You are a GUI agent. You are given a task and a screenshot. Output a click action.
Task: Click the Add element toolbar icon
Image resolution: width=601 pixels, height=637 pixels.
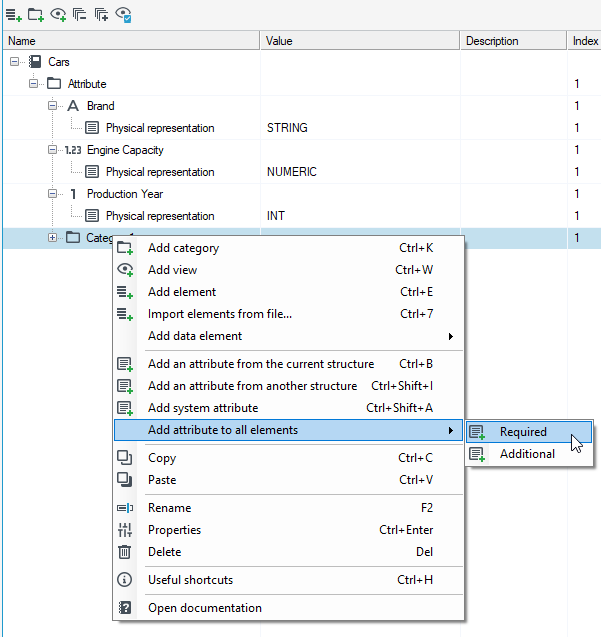click(13, 15)
